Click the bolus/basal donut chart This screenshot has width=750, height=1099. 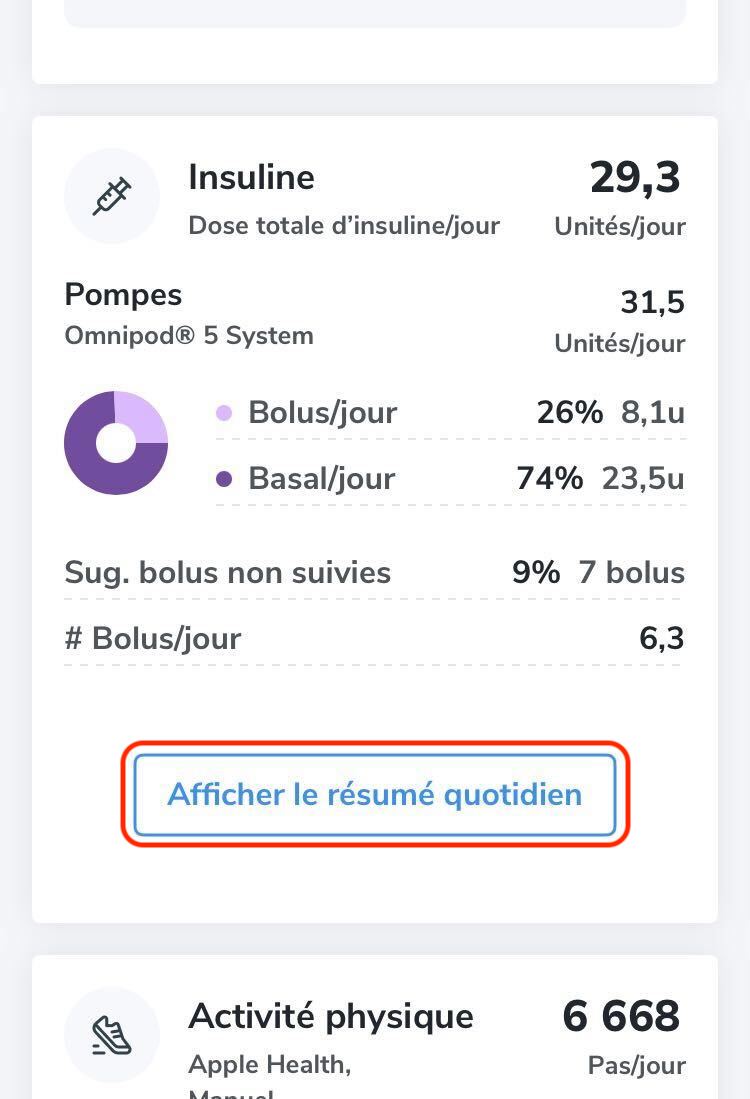pos(116,443)
